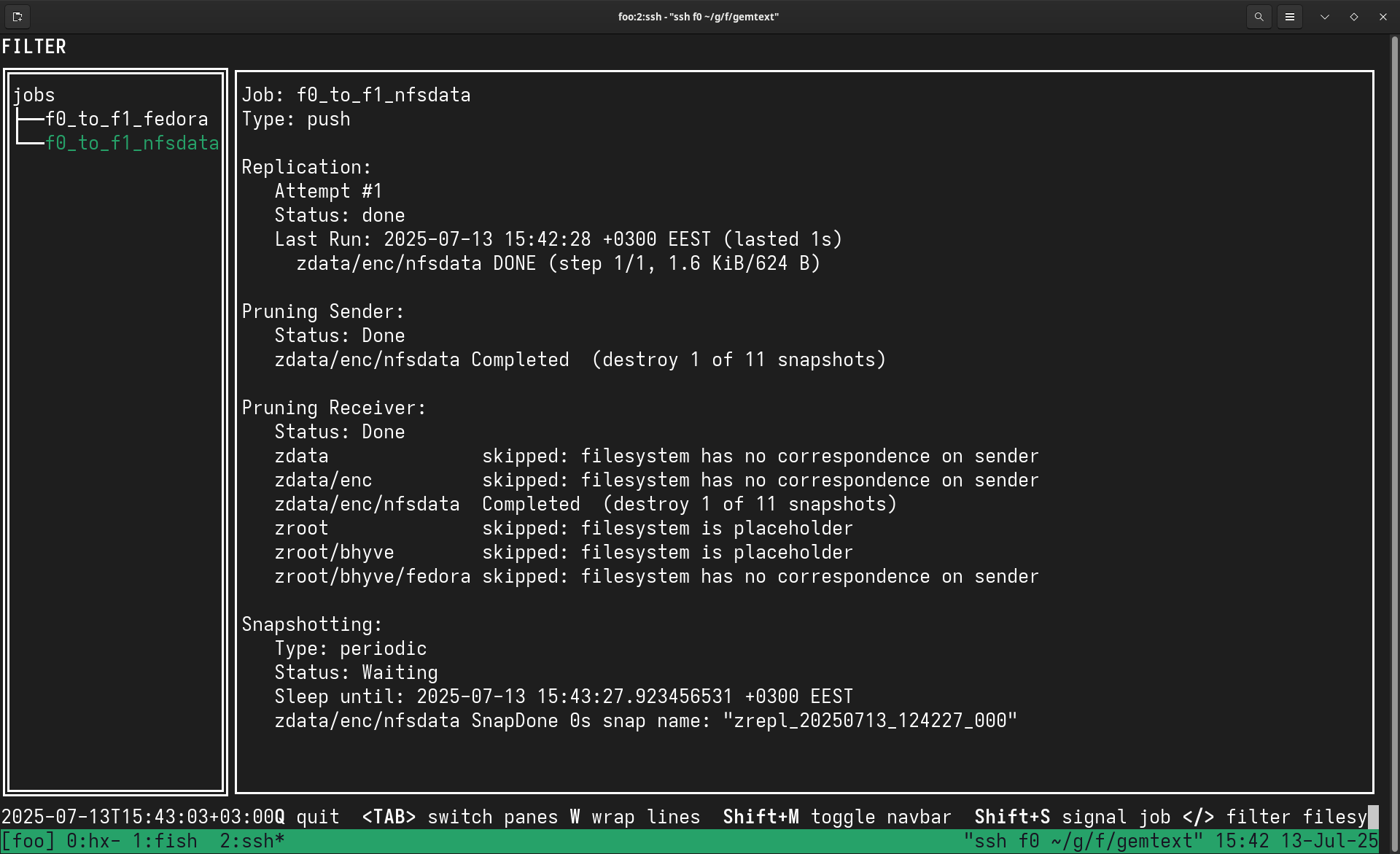The height and width of the screenshot is (854, 1400).
Task: Close the terminal window
Action: coord(1382,16)
